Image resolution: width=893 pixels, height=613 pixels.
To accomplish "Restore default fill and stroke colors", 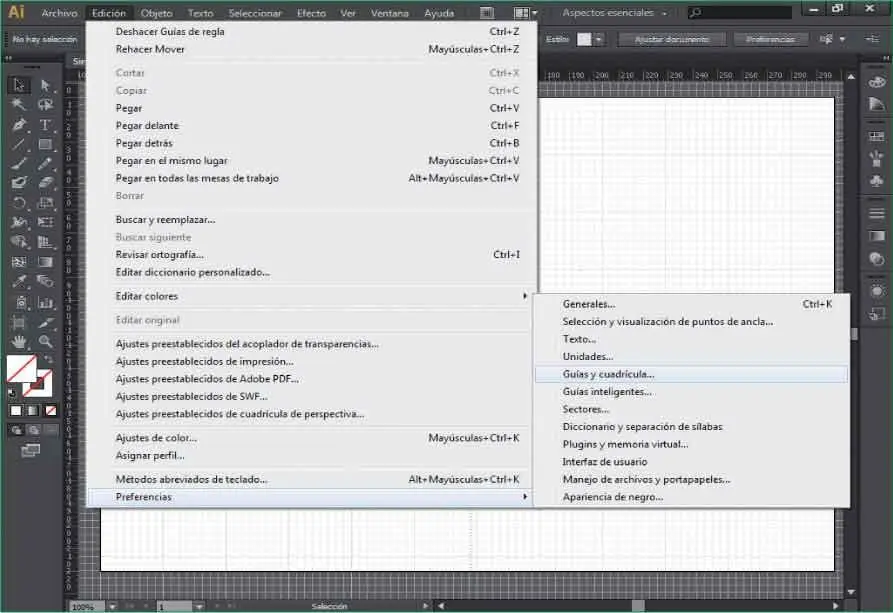I will pos(13,393).
